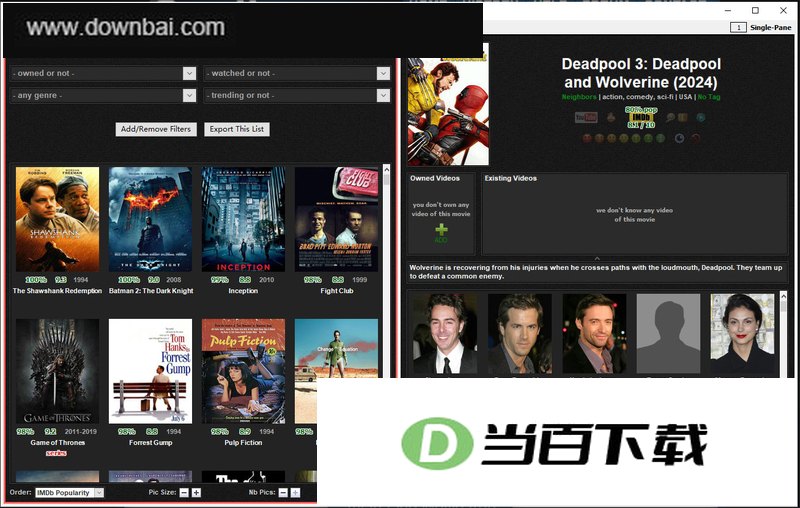Toggle the Single-Pane mode label
This screenshot has height=508, width=800.
[x=770, y=28]
